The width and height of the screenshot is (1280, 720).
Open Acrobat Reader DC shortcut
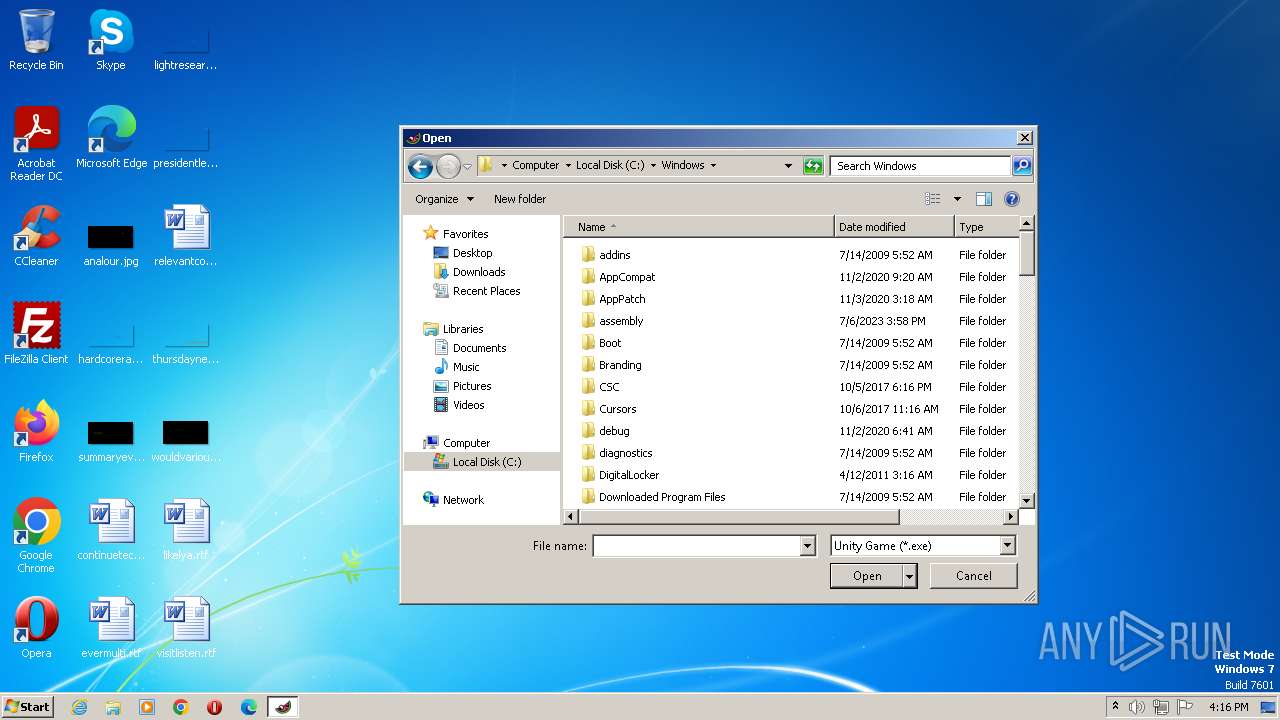point(36,144)
